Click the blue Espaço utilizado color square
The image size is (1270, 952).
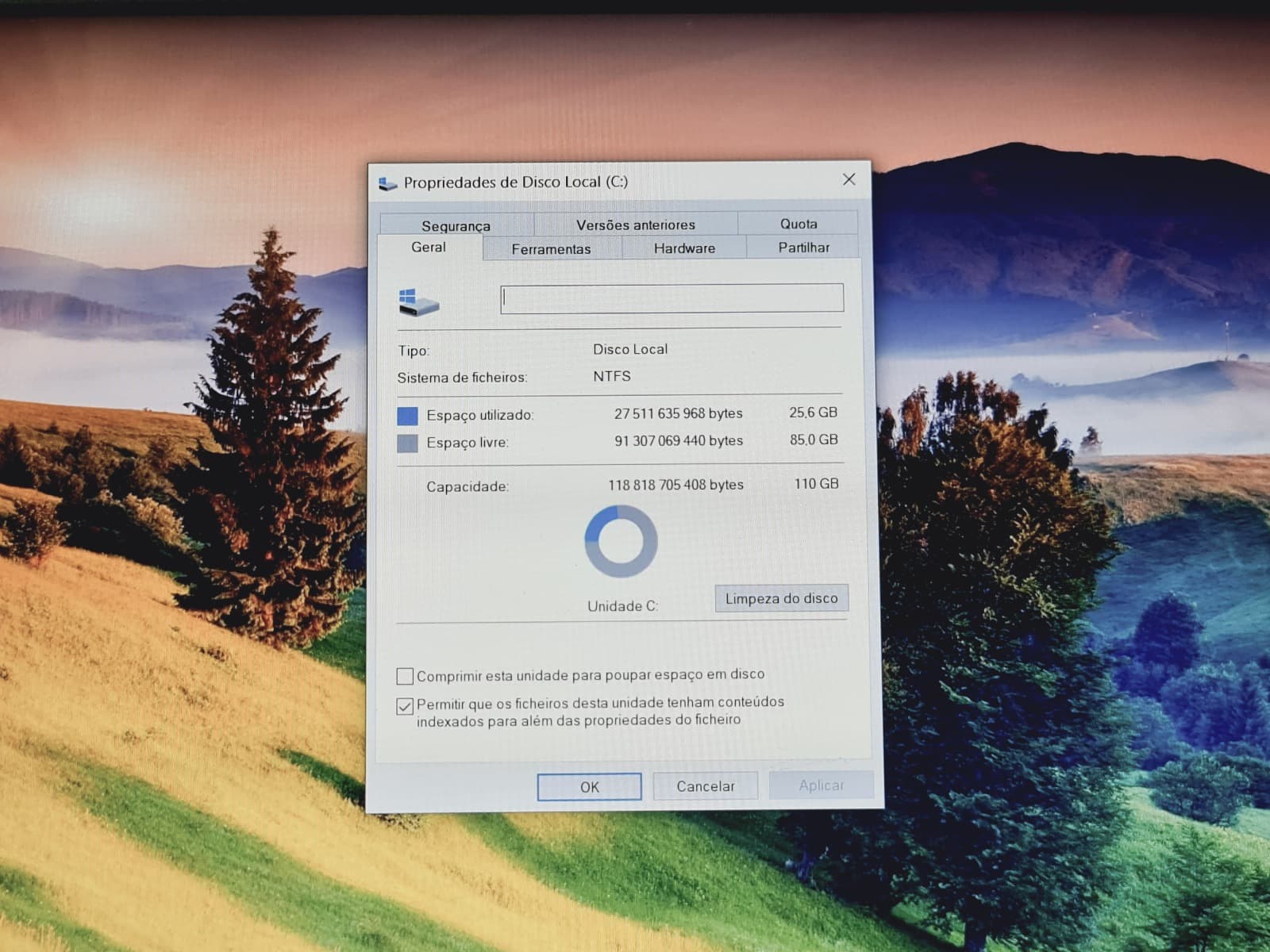click(x=407, y=416)
